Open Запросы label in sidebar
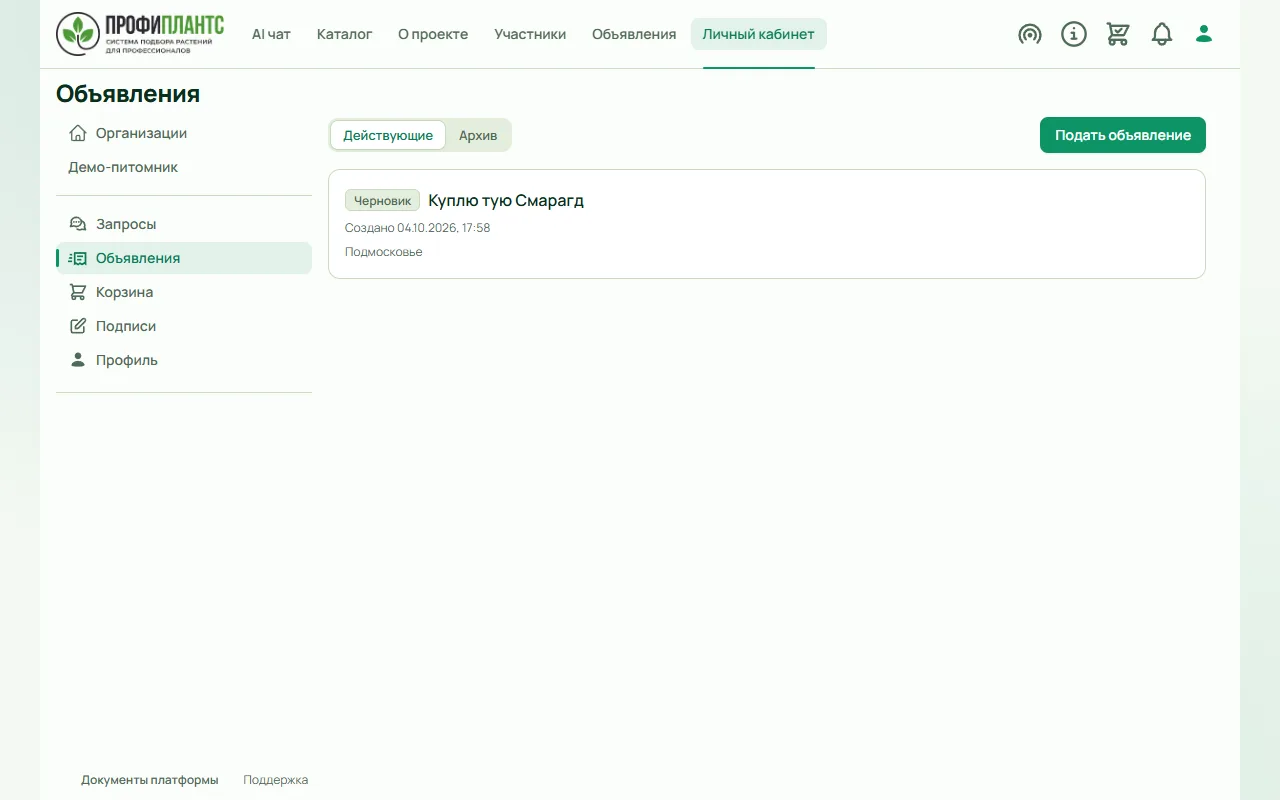The image size is (1280, 800). [x=126, y=224]
